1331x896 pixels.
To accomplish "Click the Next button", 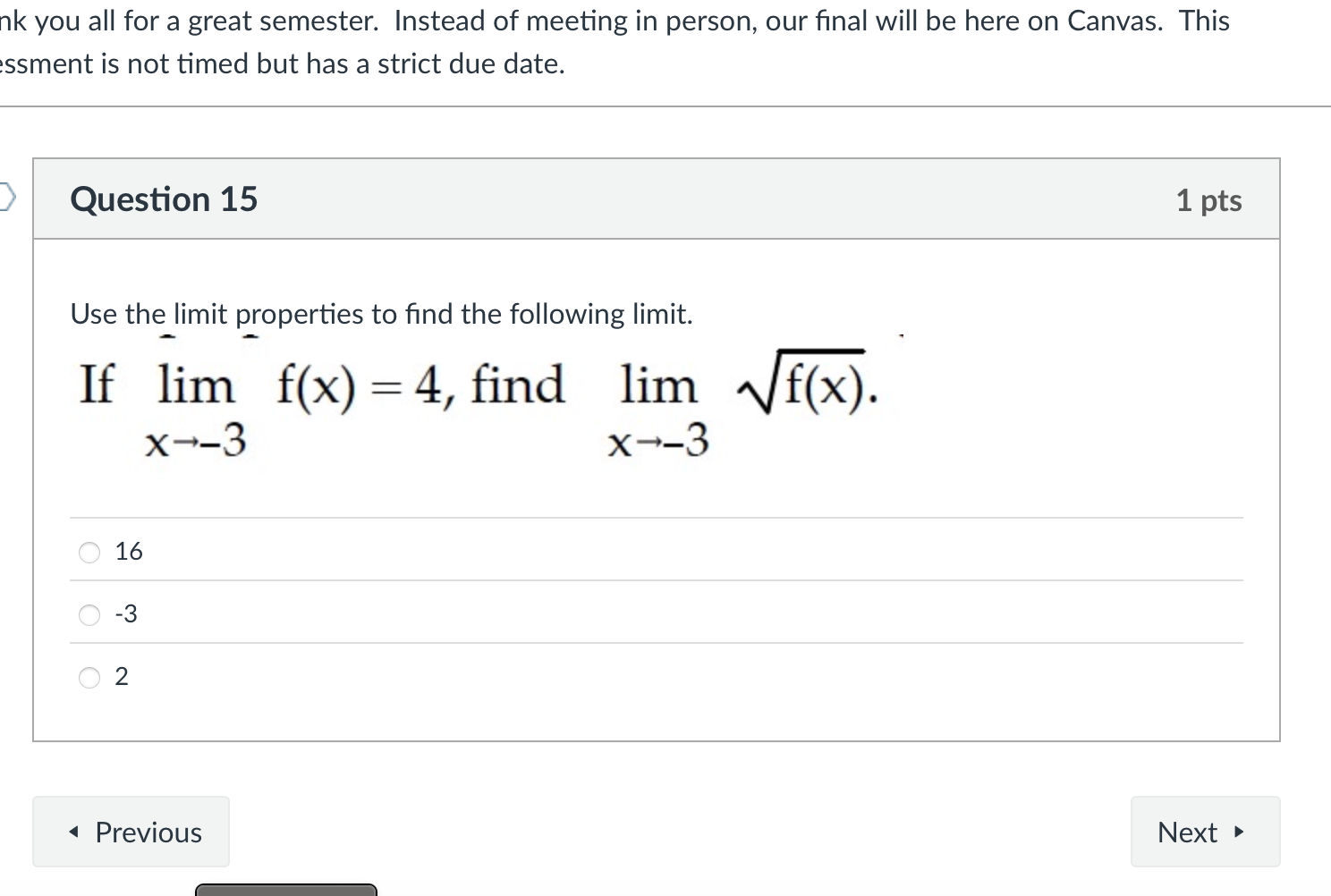I will tap(1204, 832).
